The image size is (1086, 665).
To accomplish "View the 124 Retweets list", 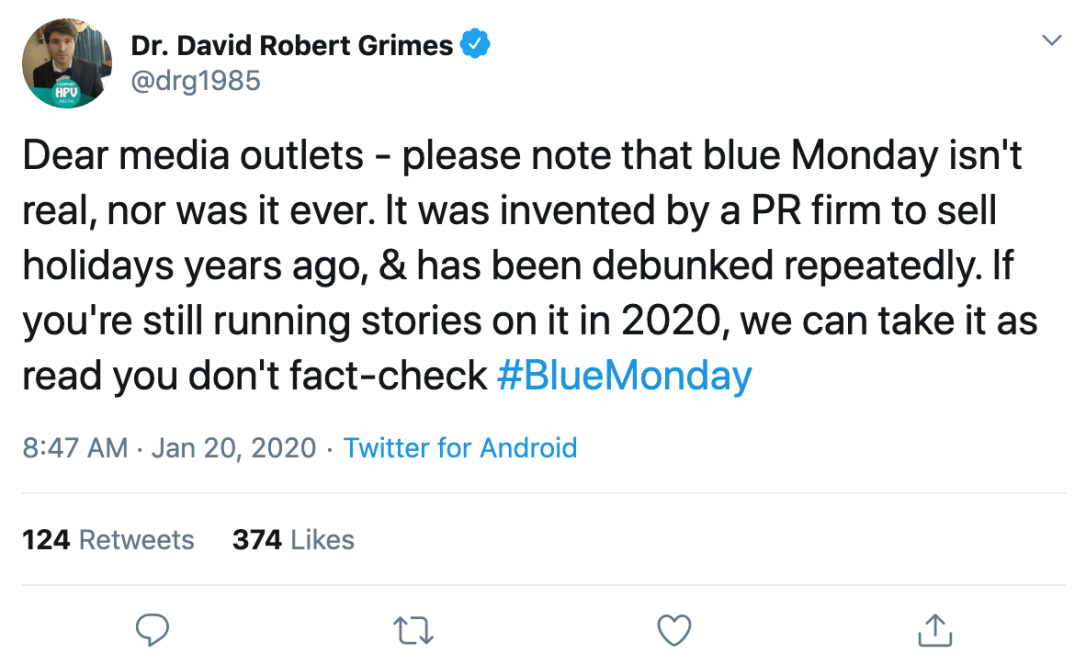I will (109, 539).
